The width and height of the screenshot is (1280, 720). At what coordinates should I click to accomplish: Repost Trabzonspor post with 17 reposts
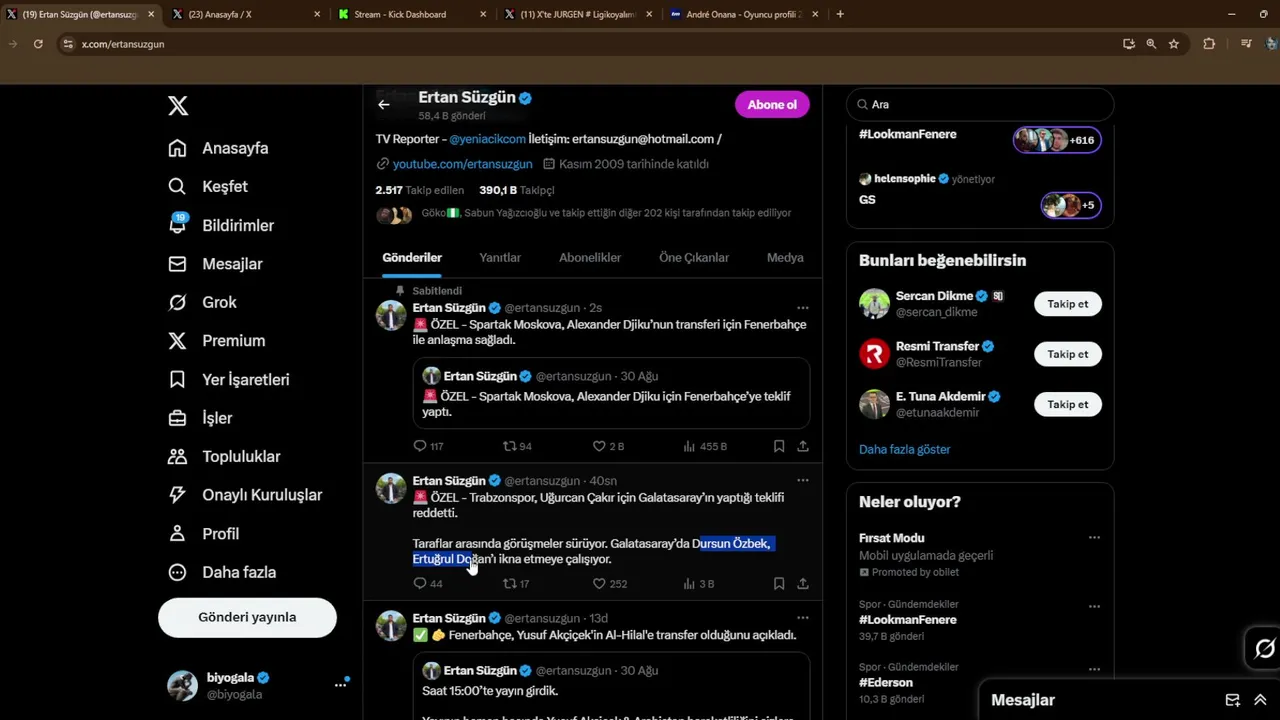point(516,583)
